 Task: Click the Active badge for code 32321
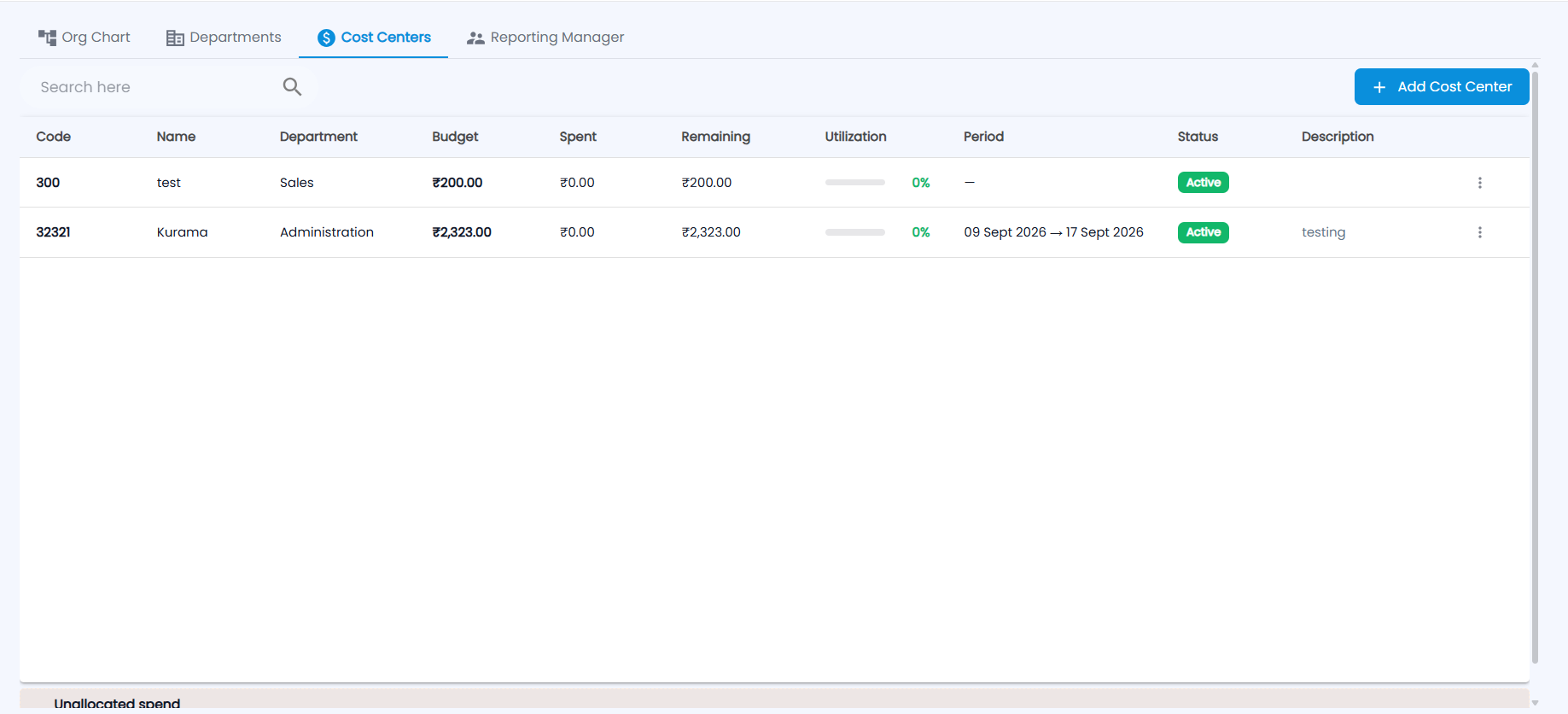pyautogui.click(x=1204, y=232)
